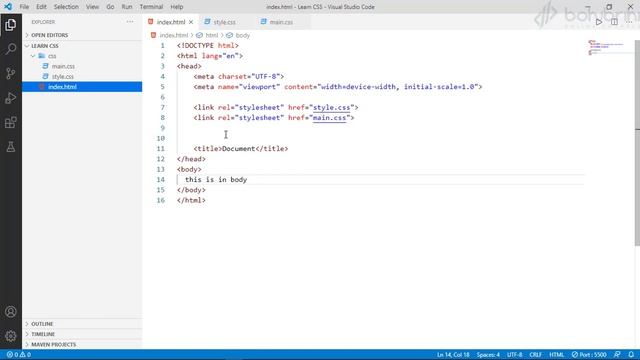Viewport: 640px width, 360px height.
Task: Split the editor to the right
Action: (x=614, y=22)
